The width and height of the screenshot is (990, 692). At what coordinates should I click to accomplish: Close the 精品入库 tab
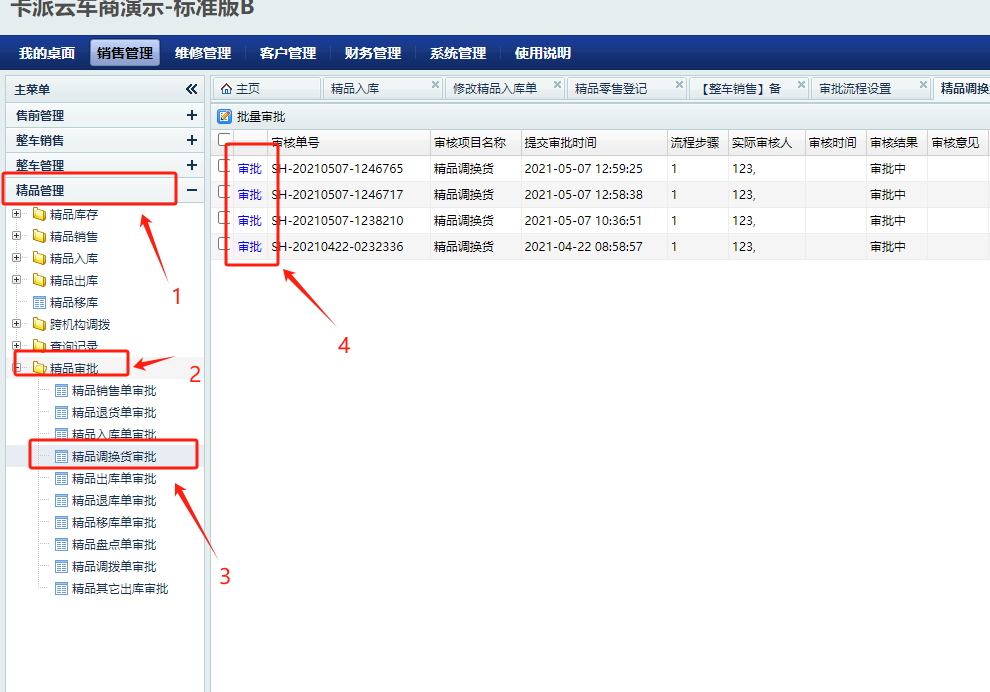(x=435, y=86)
